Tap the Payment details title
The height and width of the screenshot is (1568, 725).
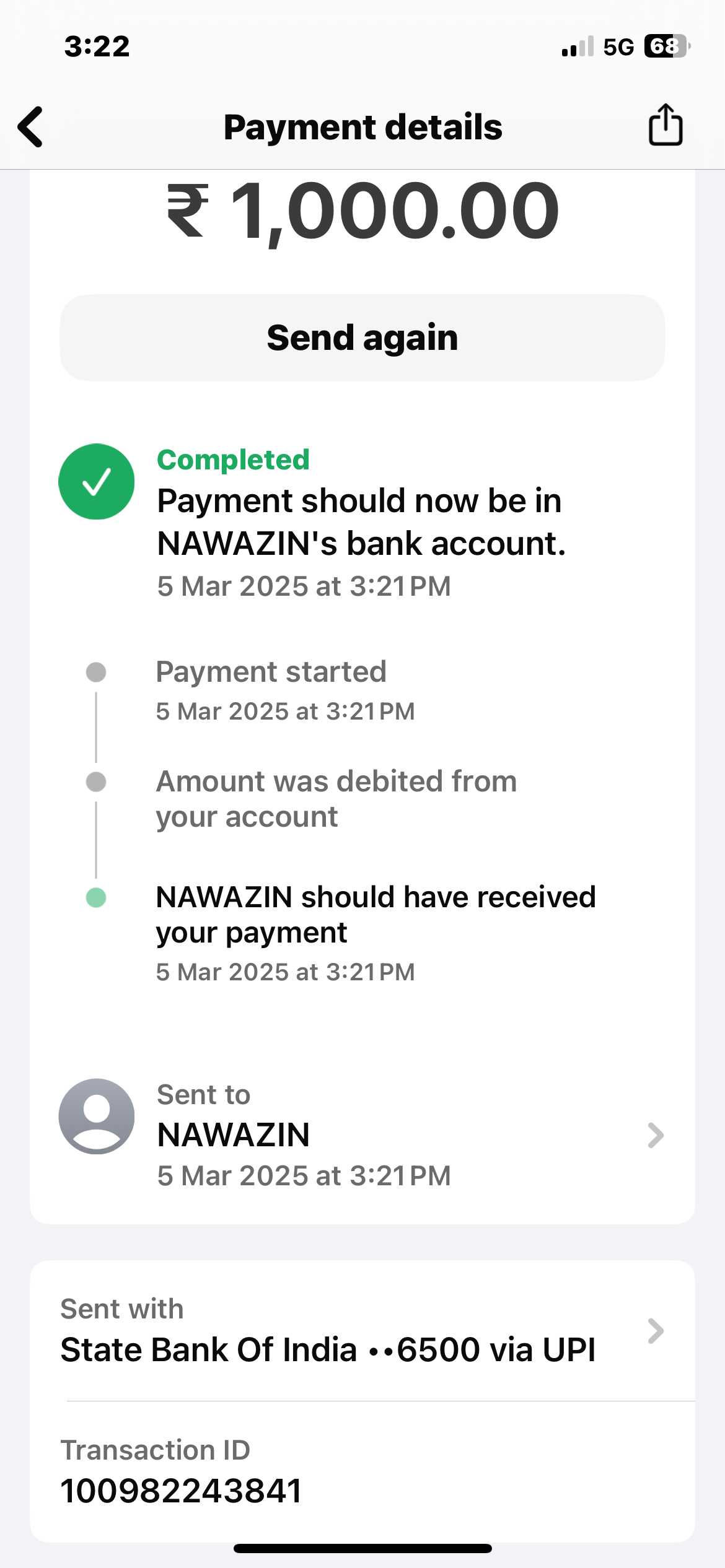[363, 127]
